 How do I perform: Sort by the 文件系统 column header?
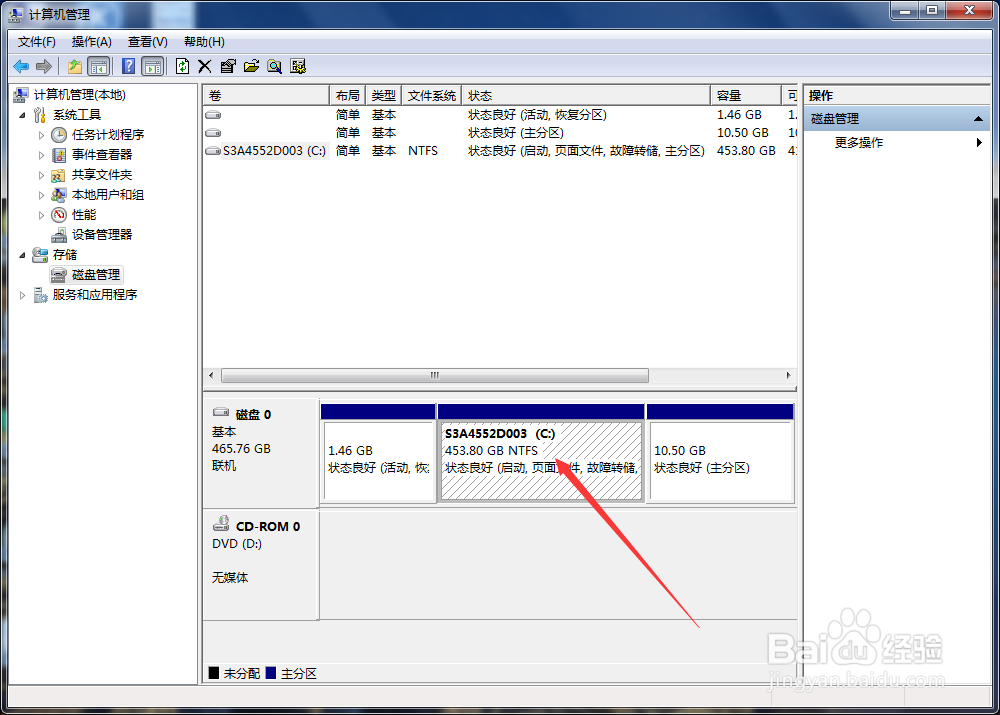(x=432, y=96)
